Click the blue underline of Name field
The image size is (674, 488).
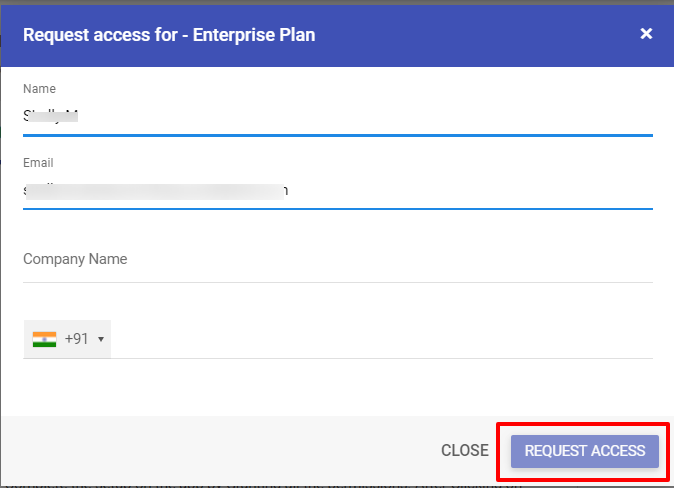point(338,135)
